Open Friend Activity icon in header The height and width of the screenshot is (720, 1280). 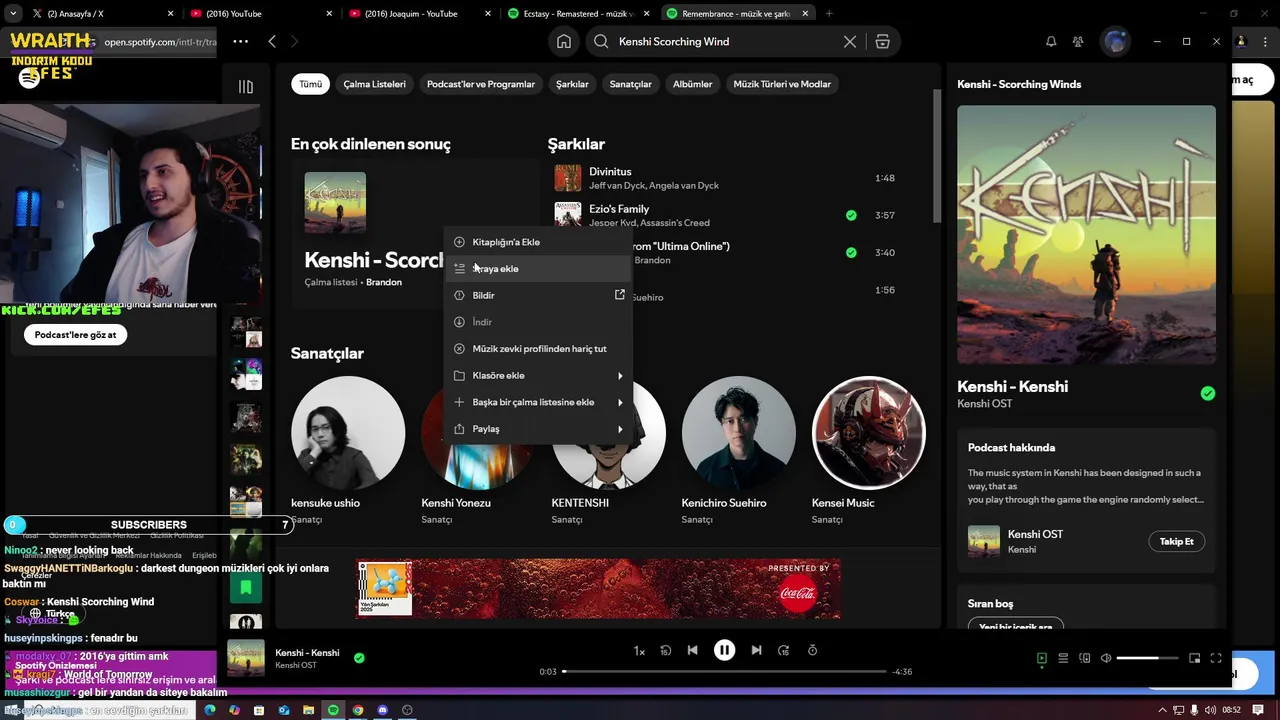(x=1078, y=42)
